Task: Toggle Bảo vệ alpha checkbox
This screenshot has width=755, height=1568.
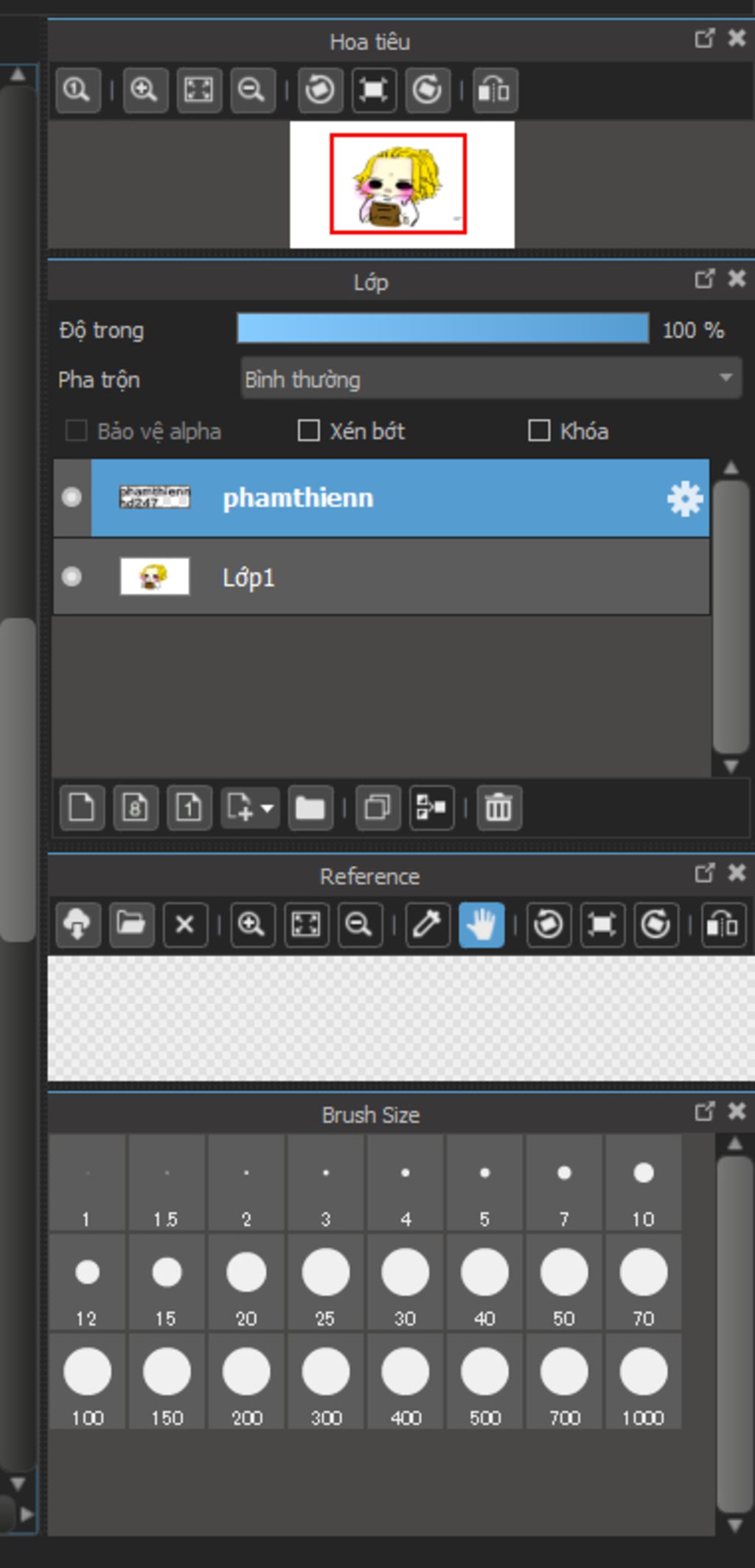Action: 77,431
